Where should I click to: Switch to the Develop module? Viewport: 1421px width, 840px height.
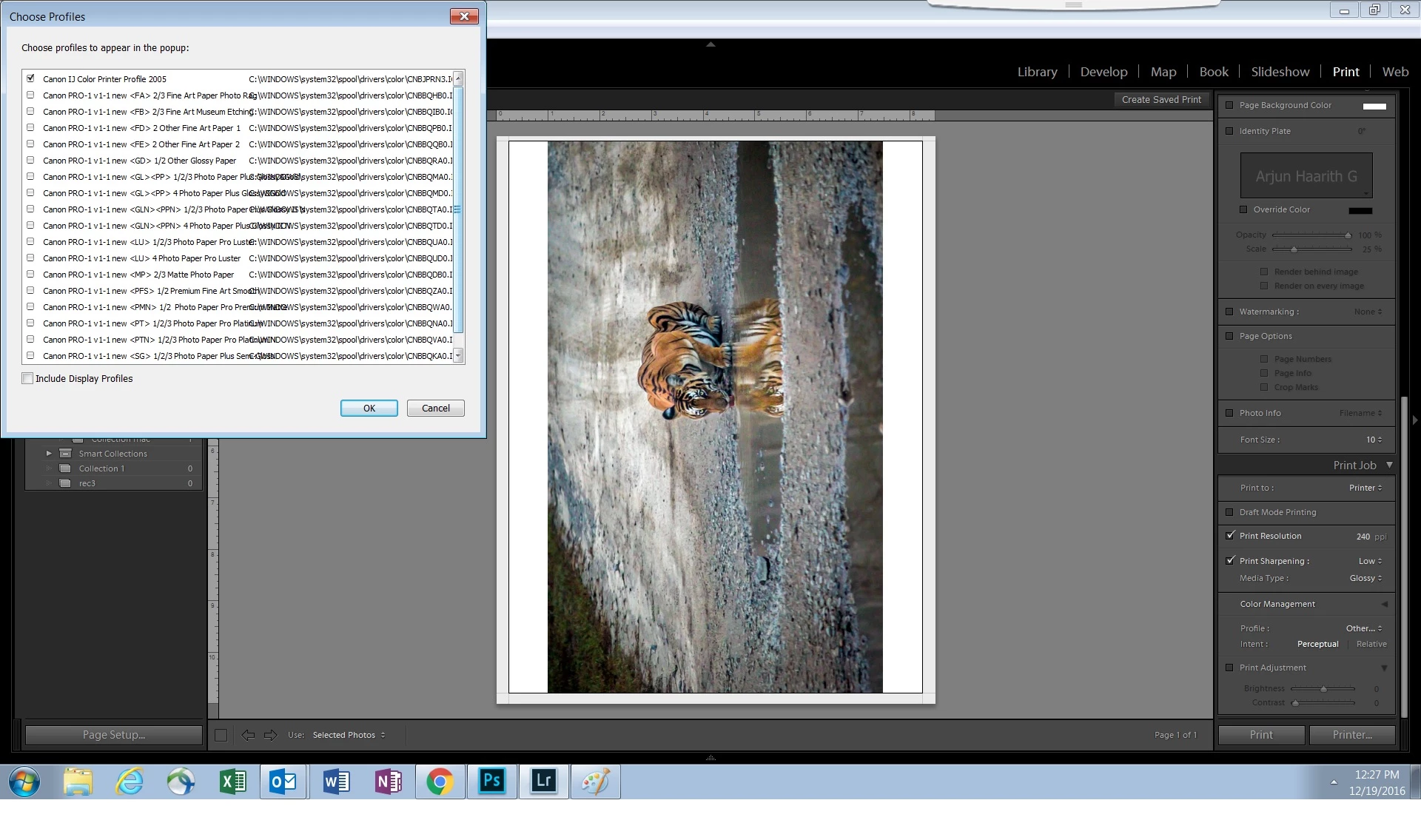(x=1103, y=72)
